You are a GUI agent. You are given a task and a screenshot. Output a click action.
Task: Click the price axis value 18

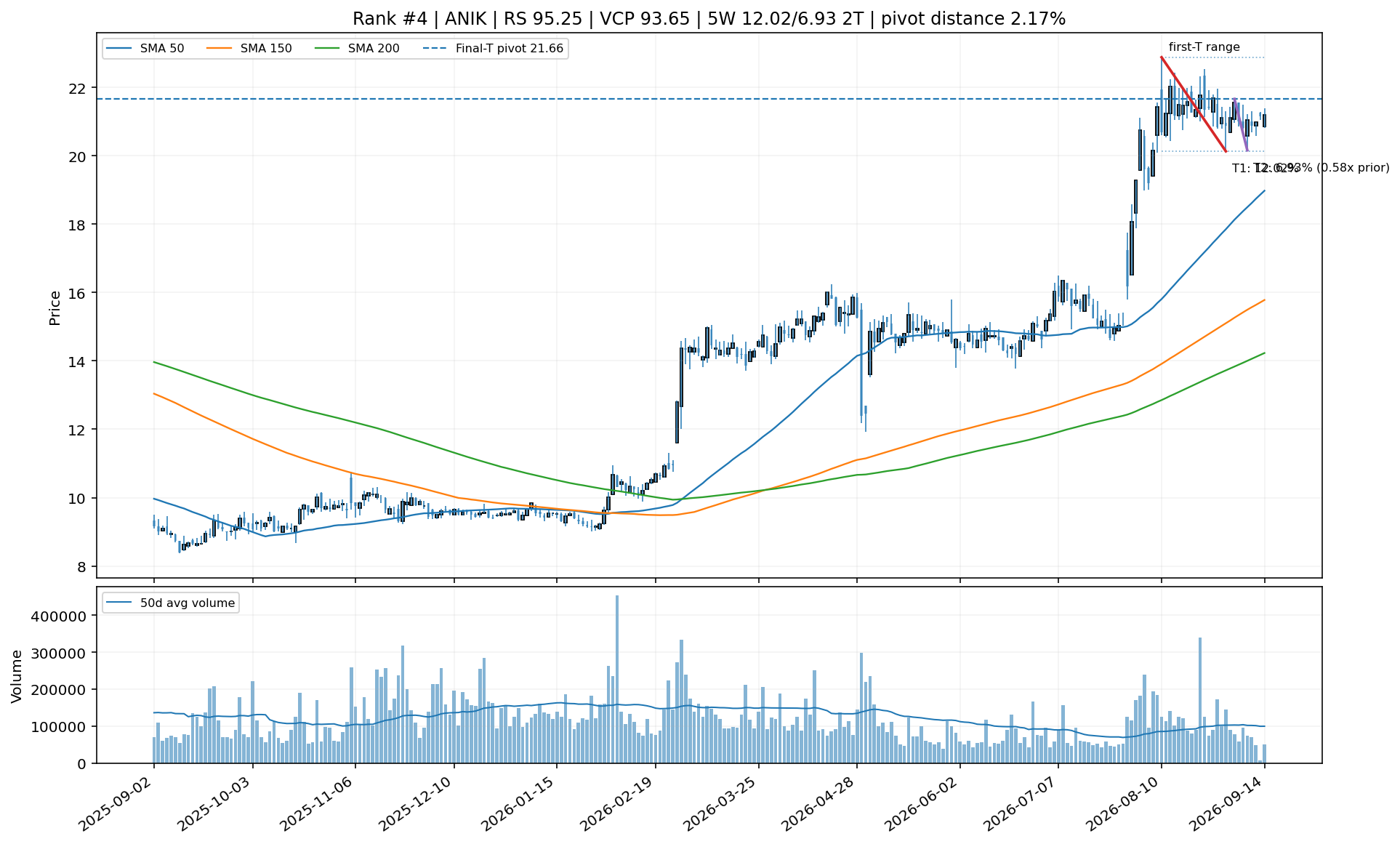[x=77, y=225]
